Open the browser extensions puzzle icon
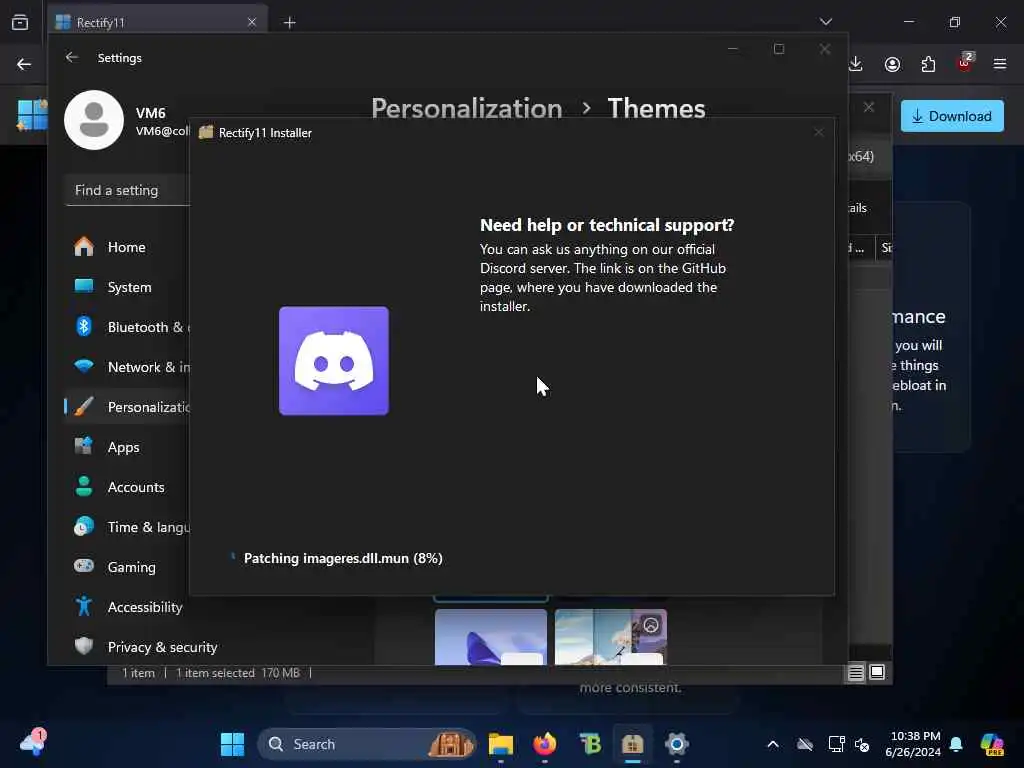This screenshot has height=768, width=1024. tap(928, 64)
